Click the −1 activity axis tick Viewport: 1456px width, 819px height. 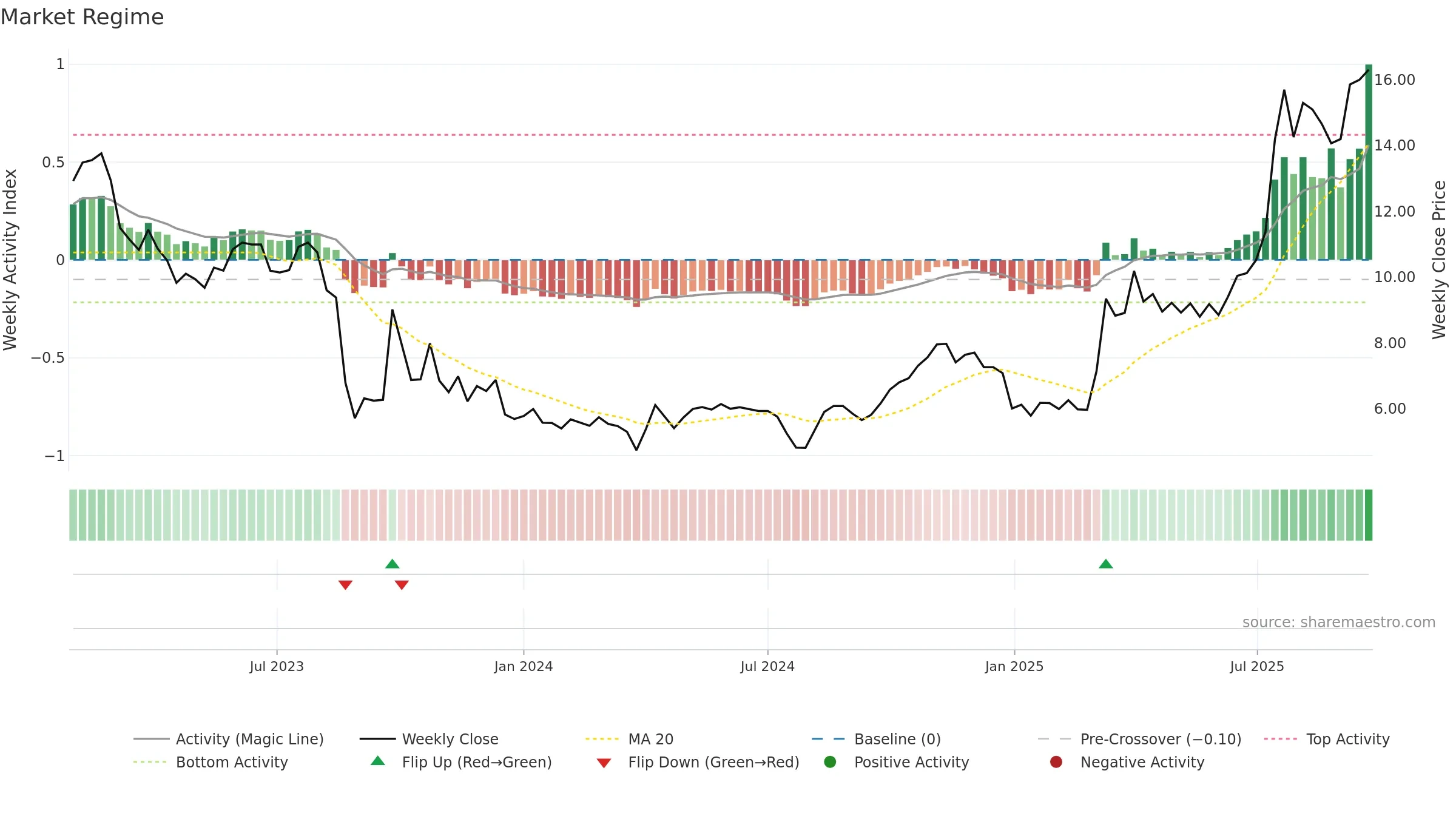(x=55, y=456)
